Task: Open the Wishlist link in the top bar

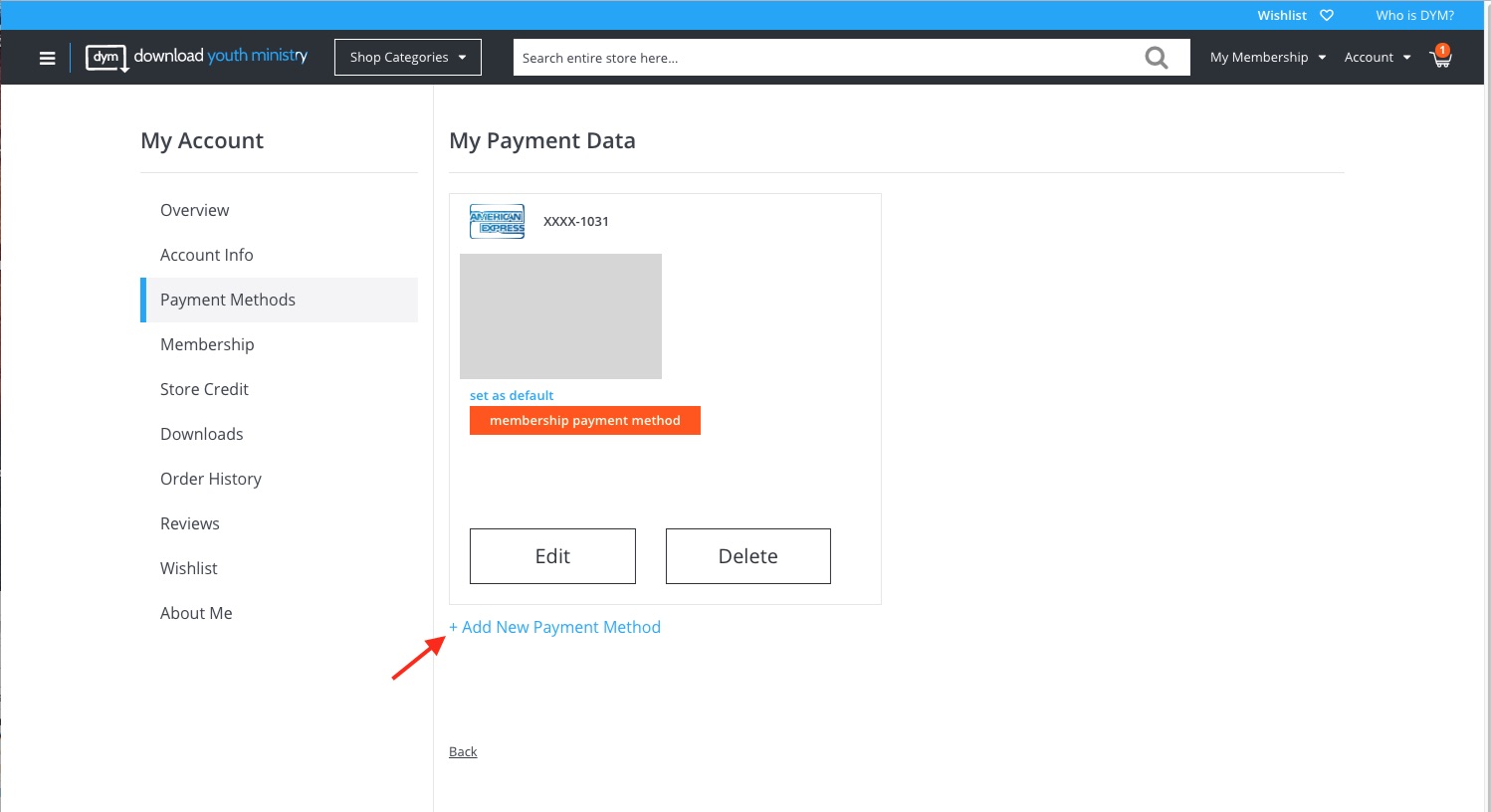Action: click(1282, 15)
